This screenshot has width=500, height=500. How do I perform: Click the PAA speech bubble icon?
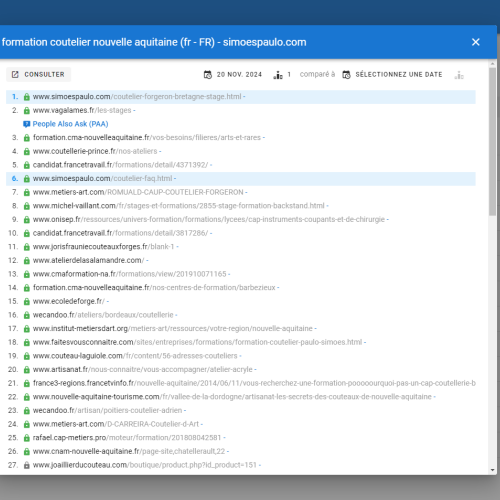[27, 124]
